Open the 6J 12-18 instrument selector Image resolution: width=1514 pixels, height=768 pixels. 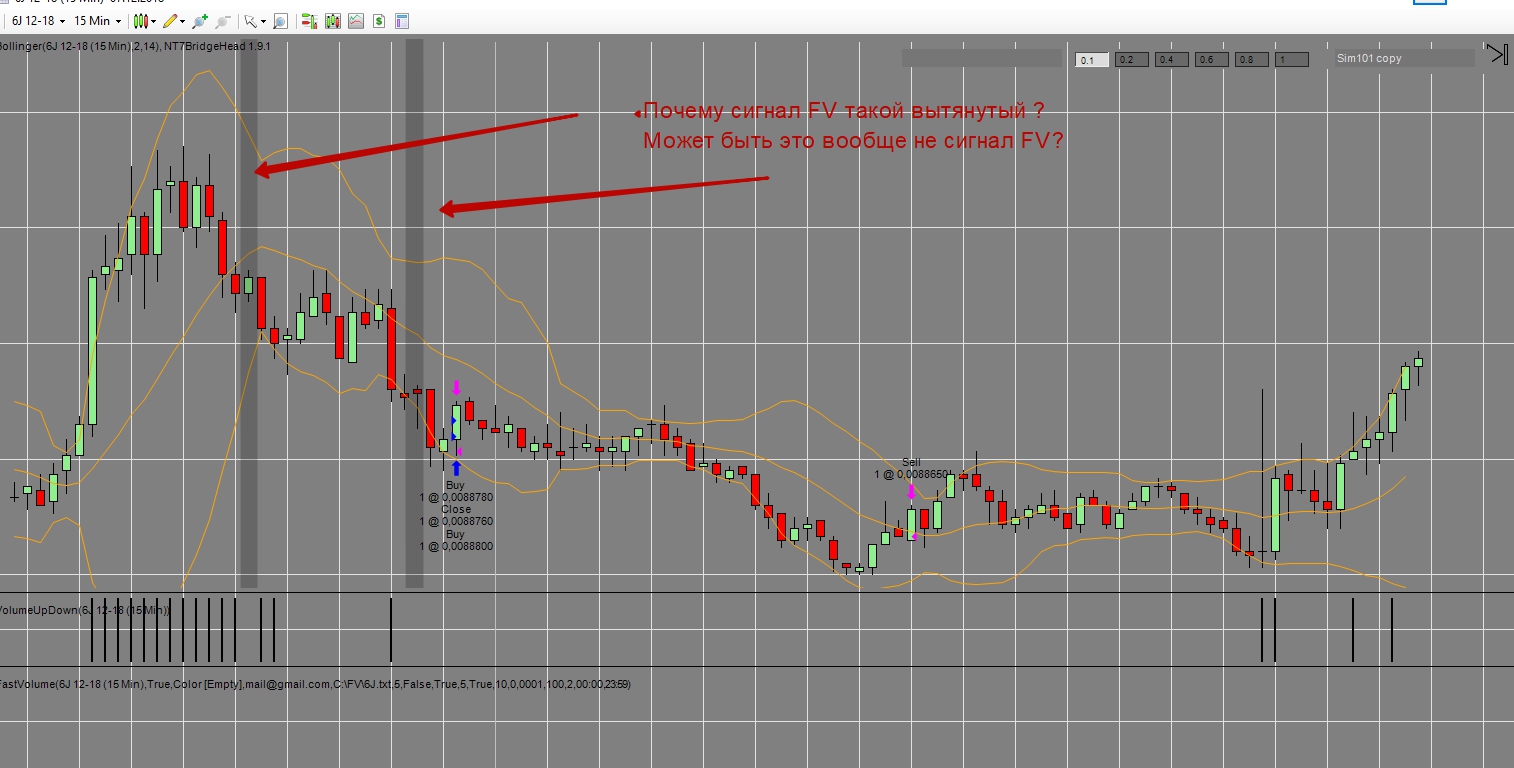(38, 21)
